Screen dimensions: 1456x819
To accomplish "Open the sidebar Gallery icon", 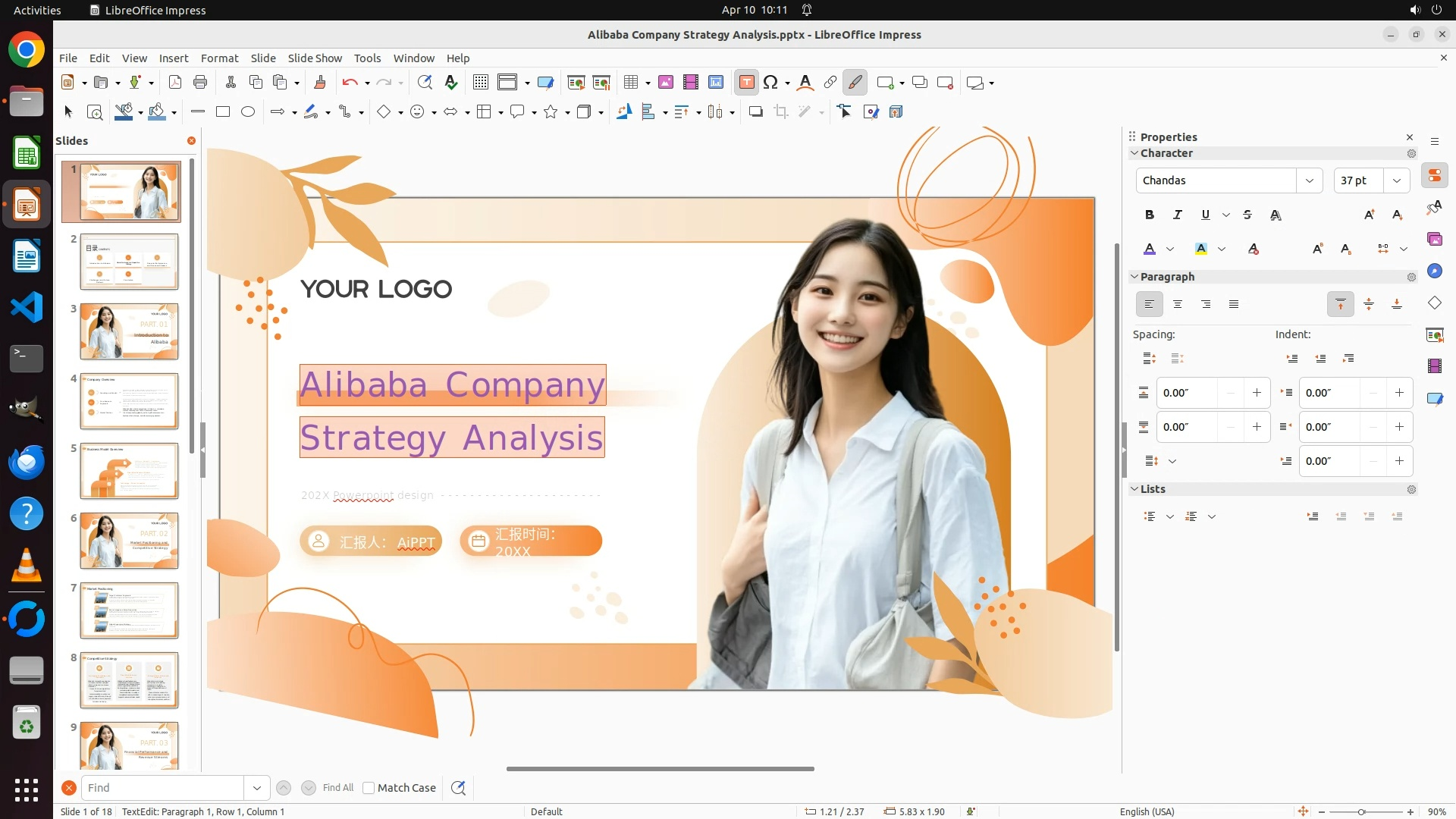I will point(1434,240).
